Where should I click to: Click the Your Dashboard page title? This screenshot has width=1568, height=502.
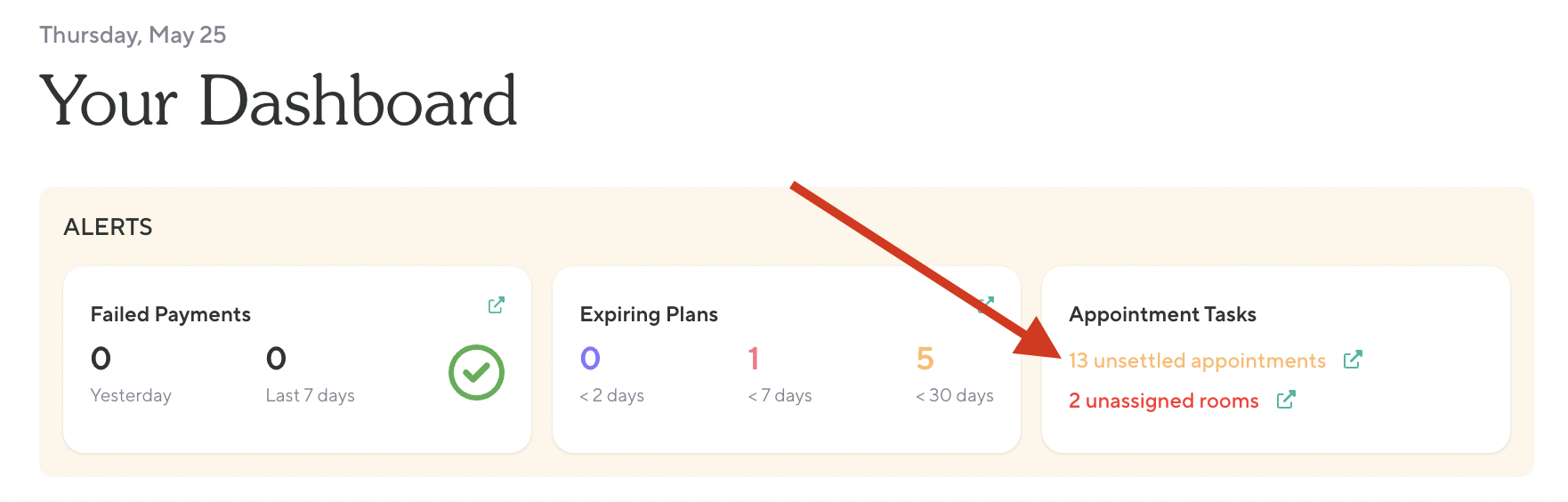tap(279, 101)
